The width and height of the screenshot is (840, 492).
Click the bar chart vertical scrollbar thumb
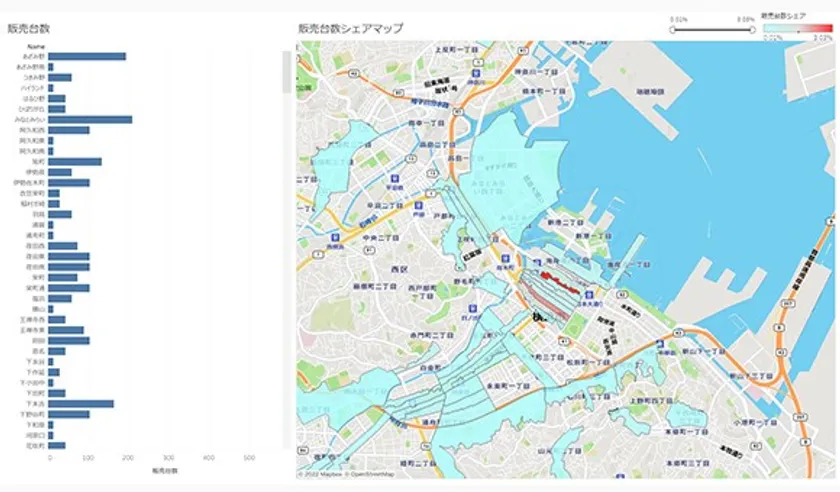(x=287, y=72)
